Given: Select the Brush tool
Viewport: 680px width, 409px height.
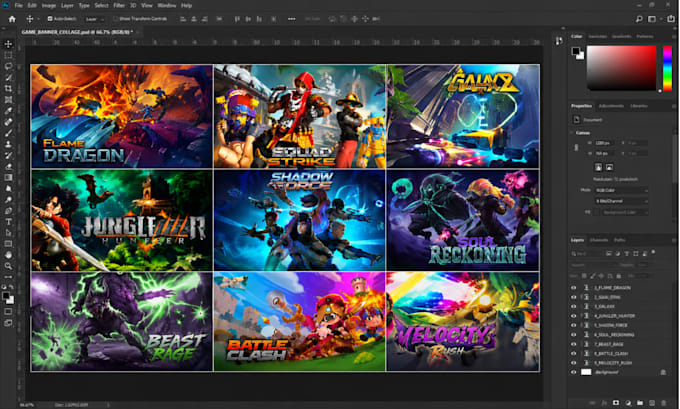Looking at the screenshot, I should (x=8, y=133).
